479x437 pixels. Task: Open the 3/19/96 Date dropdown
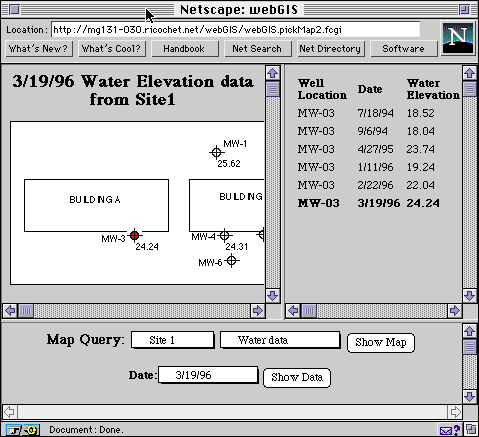pyautogui.click(x=208, y=375)
